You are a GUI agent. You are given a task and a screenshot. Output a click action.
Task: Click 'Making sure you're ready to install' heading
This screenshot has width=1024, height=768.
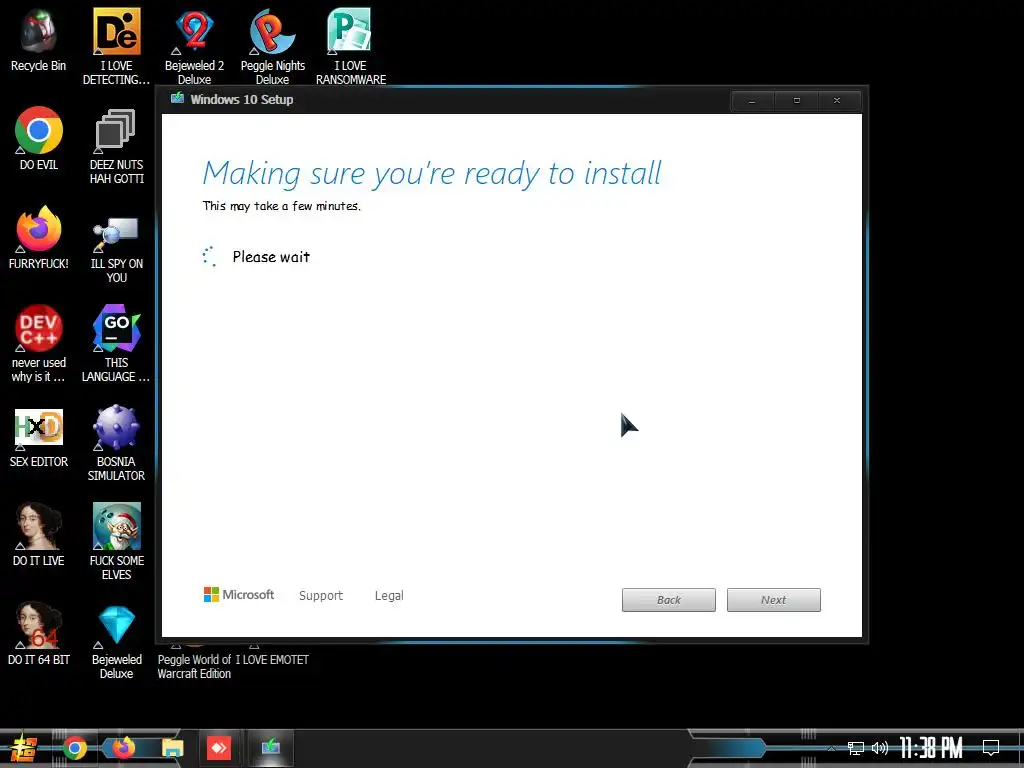coord(432,174)
